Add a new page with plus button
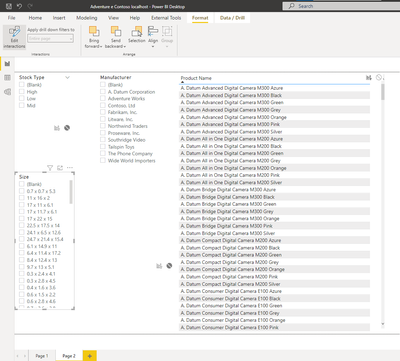400x361 pixels. pos(90,356)
